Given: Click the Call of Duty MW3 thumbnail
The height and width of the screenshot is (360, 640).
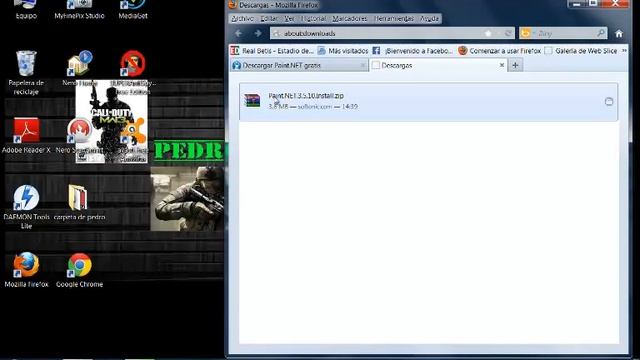Looking at the screenshot, I should [x=111, y=121].
